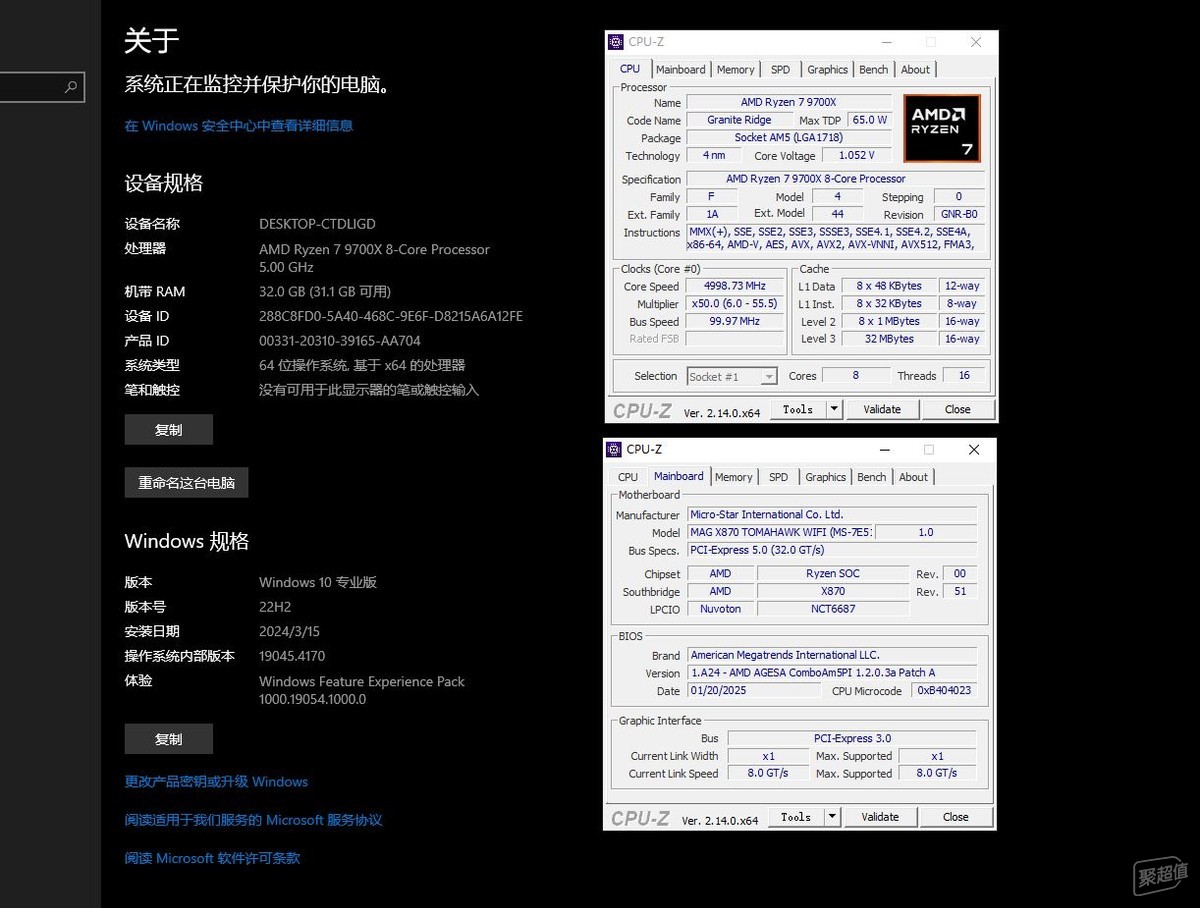Click Max TDP value 65.0 W
Screen dimensions: 1200x908
coord(870,120)
